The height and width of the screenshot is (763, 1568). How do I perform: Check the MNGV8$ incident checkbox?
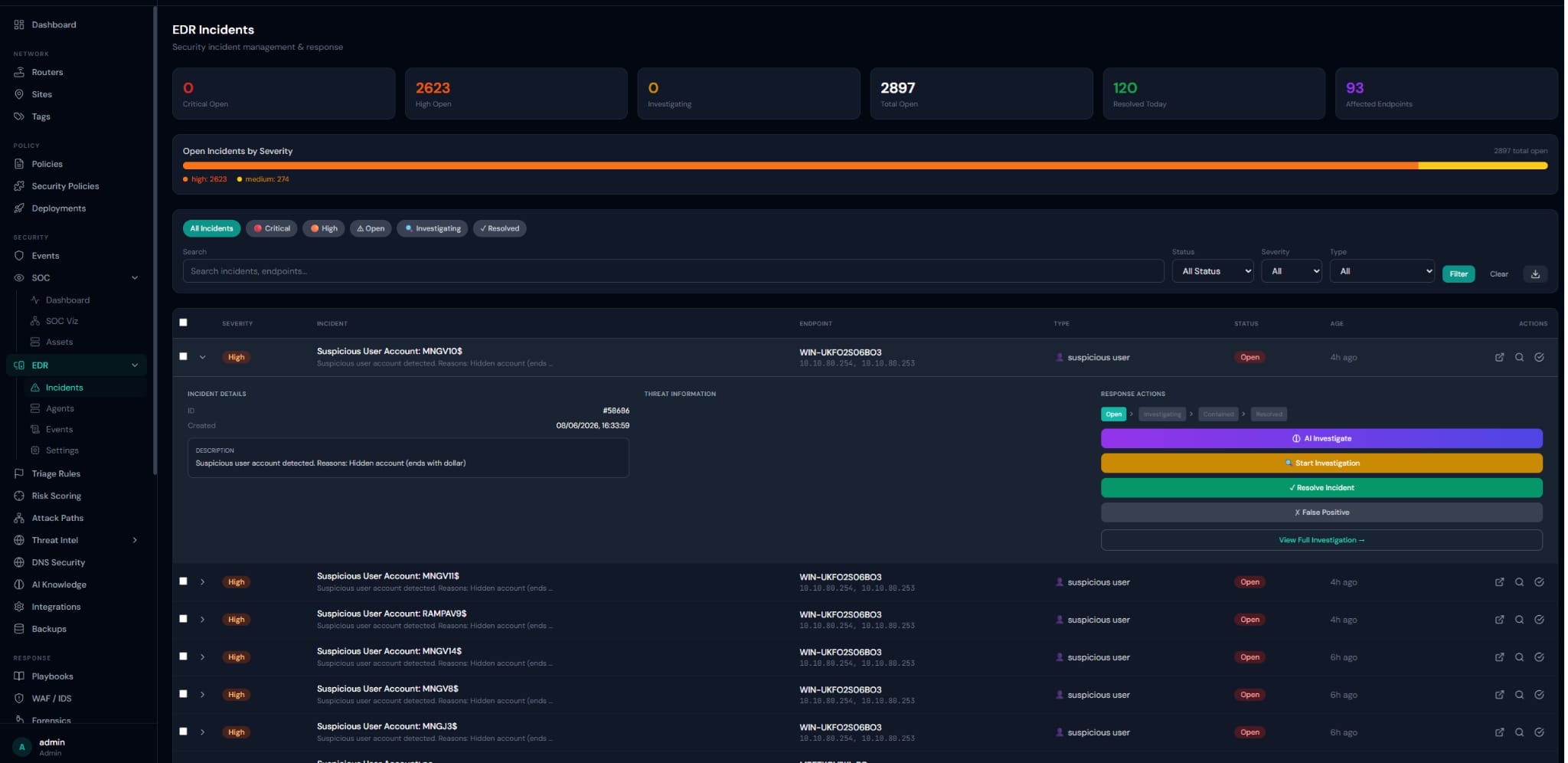(183, 694)
